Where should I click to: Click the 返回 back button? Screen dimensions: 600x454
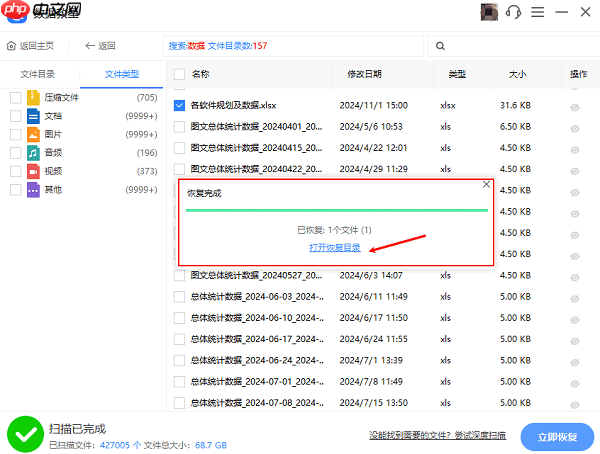click(x=100, y=46)
